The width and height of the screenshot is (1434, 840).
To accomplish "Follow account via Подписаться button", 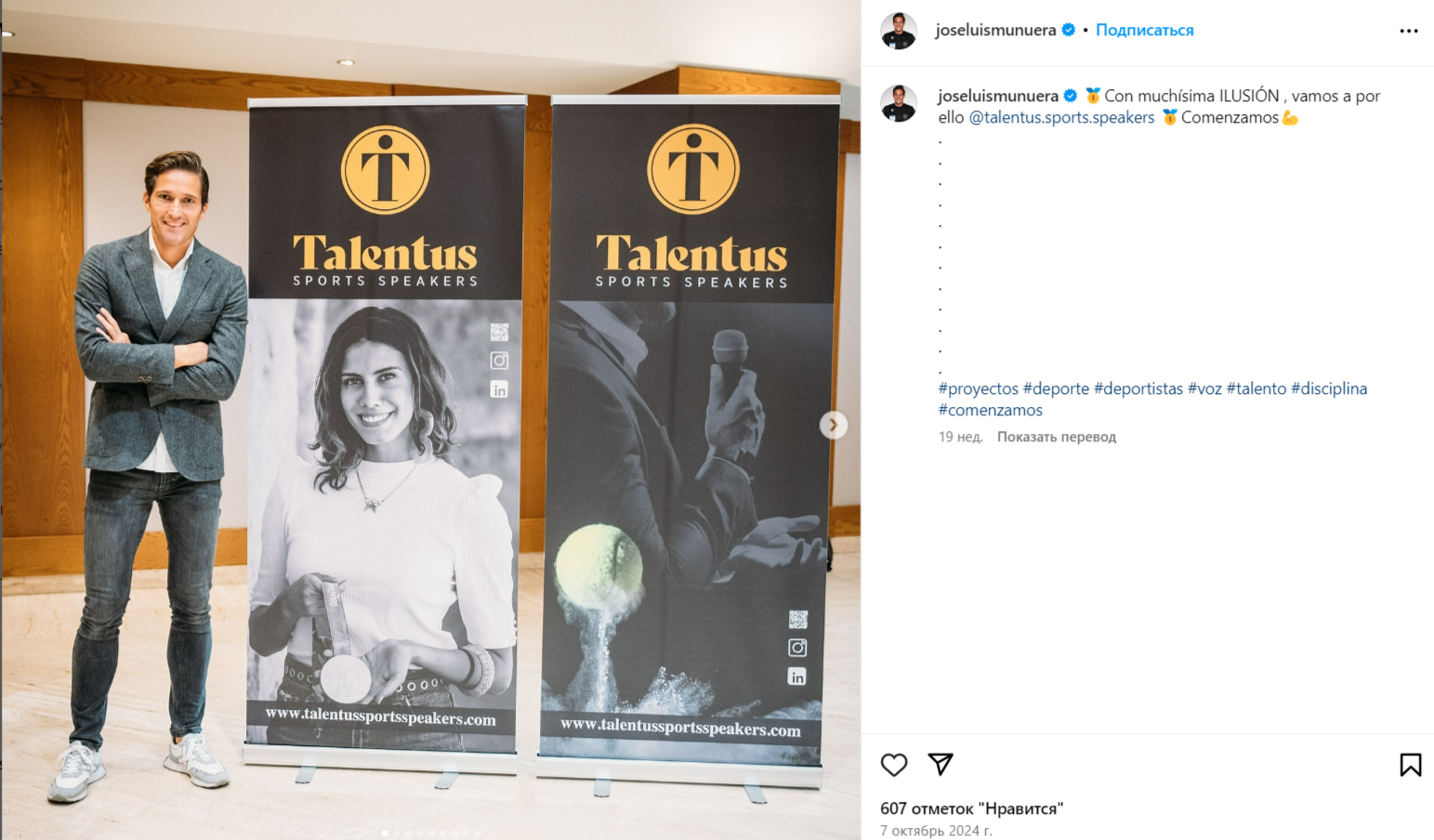I will pyautogui.click(x=1144, y=30).
